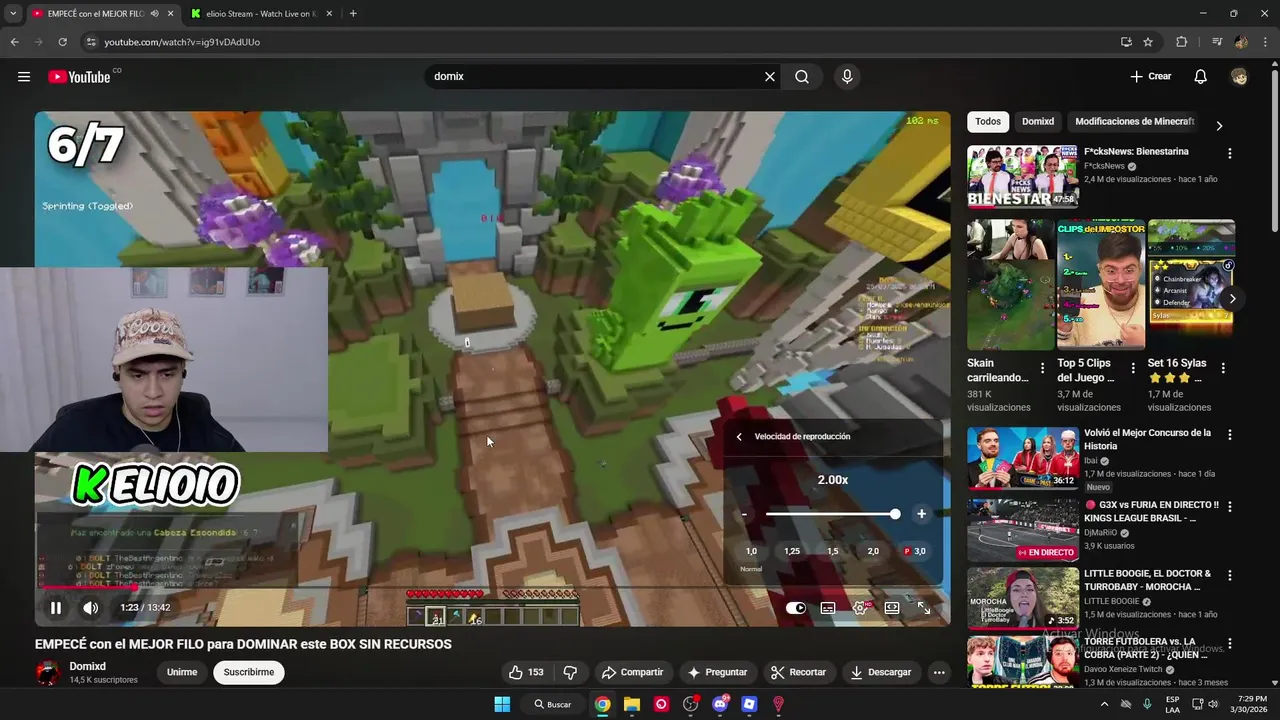This screenshot has height=720, width=1280.
Task: Click the Unirme button
Action: click(182, 673)
